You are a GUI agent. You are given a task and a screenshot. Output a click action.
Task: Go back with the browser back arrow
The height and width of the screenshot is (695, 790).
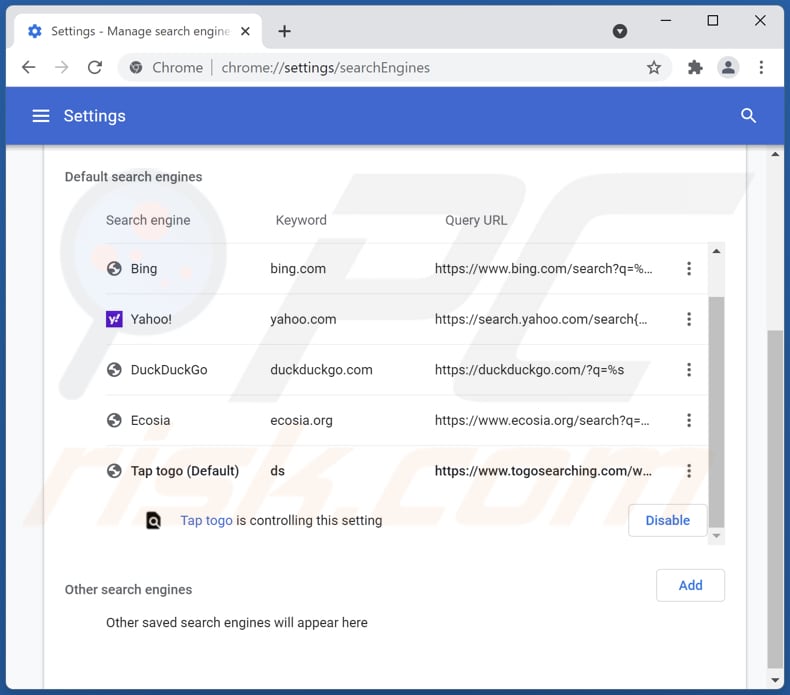pos(29,67)
